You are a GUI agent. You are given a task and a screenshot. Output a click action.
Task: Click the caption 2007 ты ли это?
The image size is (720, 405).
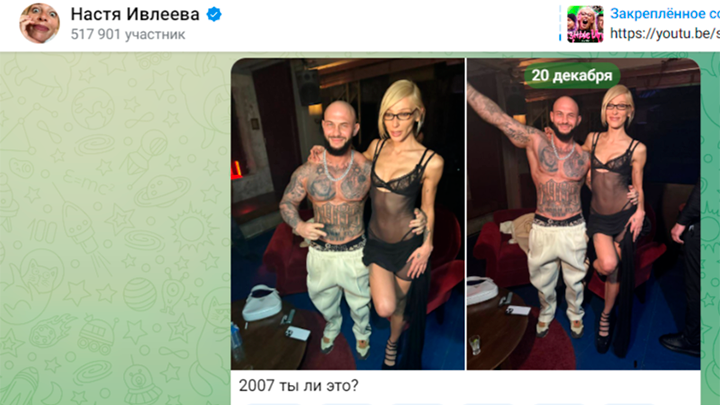point(298,385)
